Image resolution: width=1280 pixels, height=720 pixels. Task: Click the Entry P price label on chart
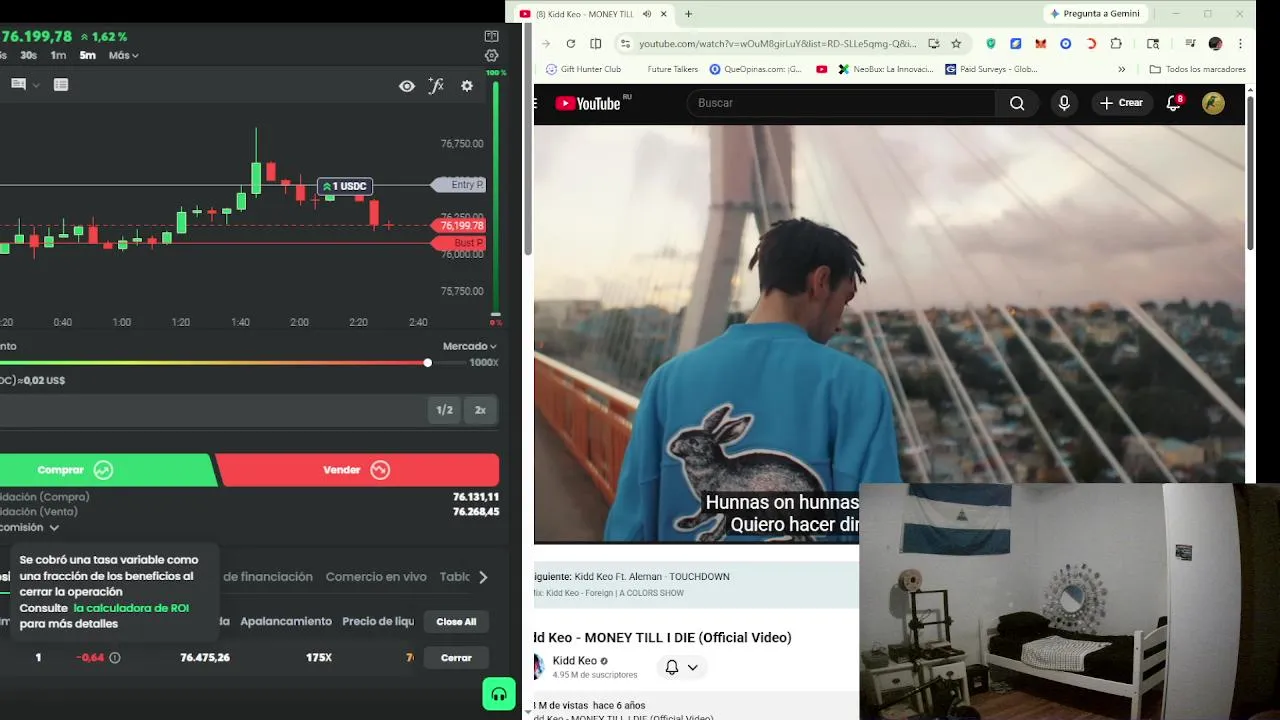coord(460,185)
